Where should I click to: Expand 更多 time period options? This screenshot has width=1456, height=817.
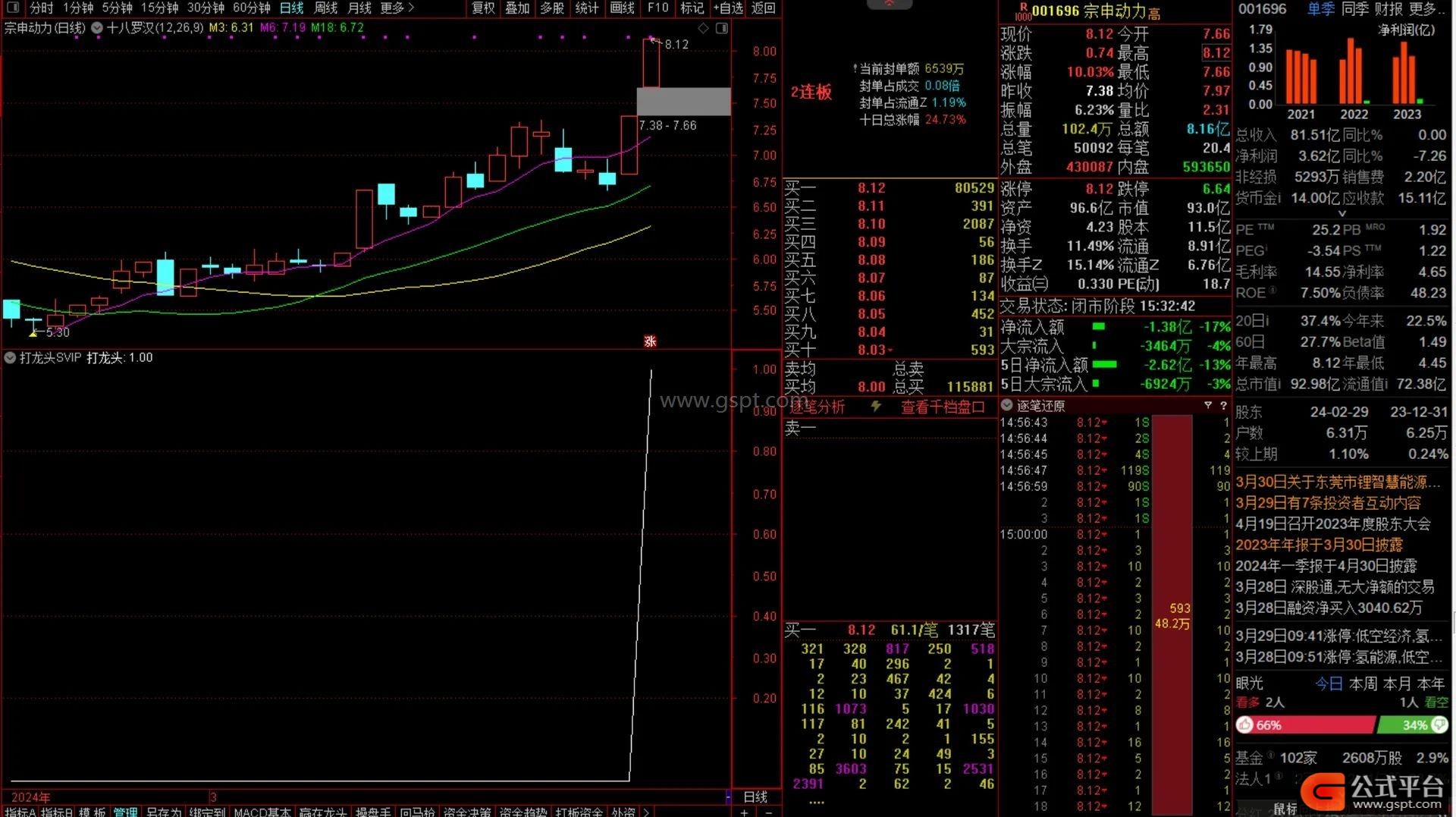pos(397,8)
